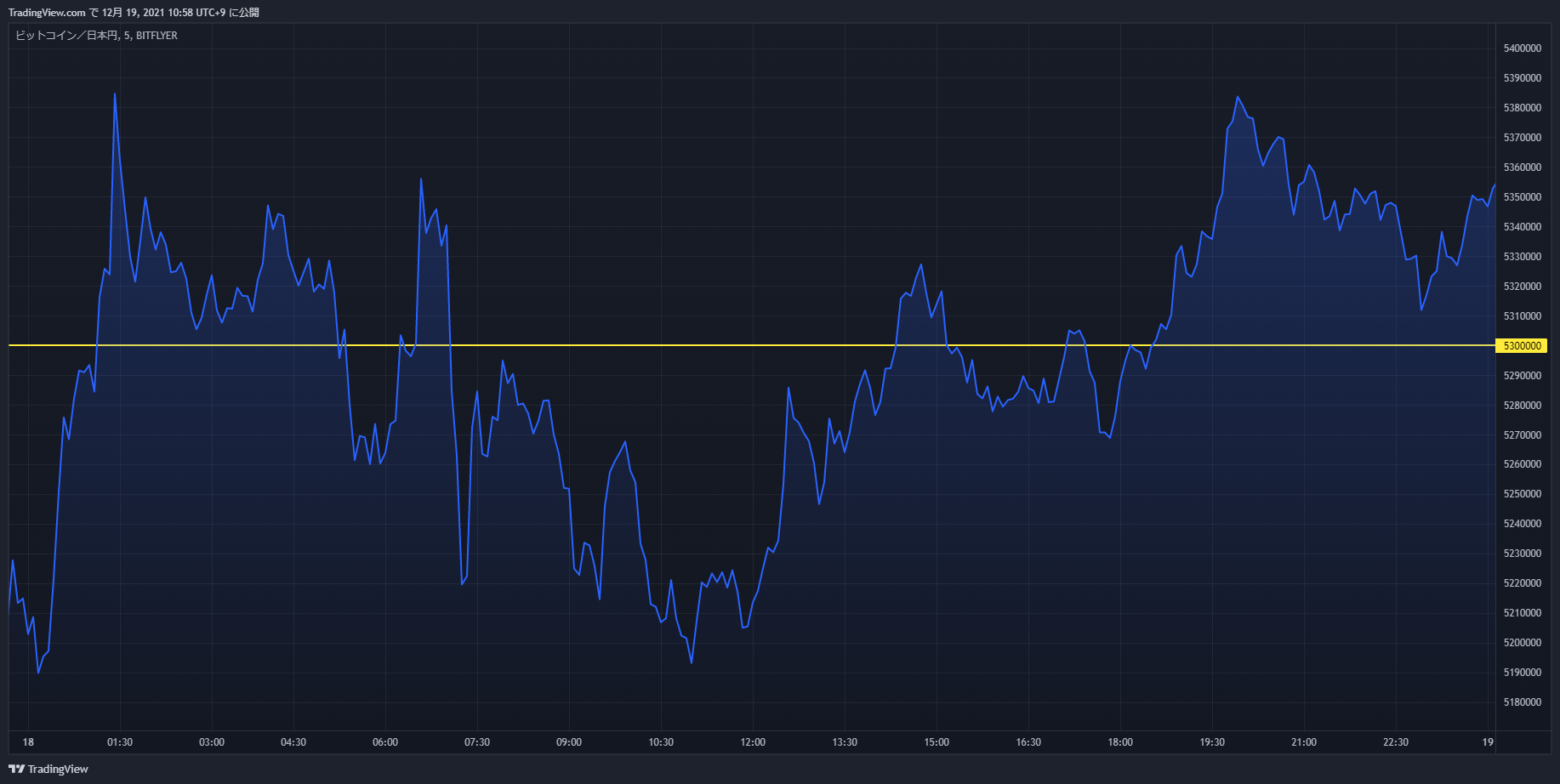This screenshot has width=1560, height=784.
Task: Click the 5330000 price axis label
Action: tap(1522, 257)
